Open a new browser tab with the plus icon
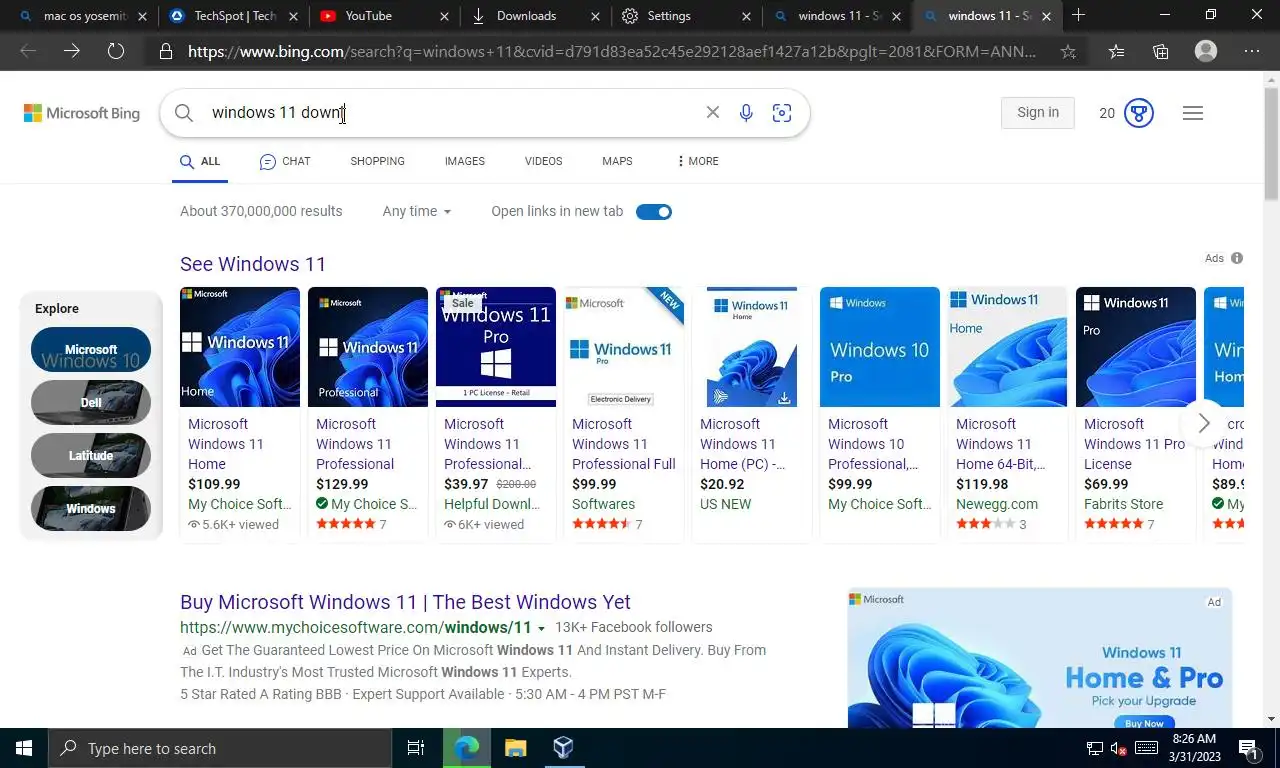 pos(1078,15)
